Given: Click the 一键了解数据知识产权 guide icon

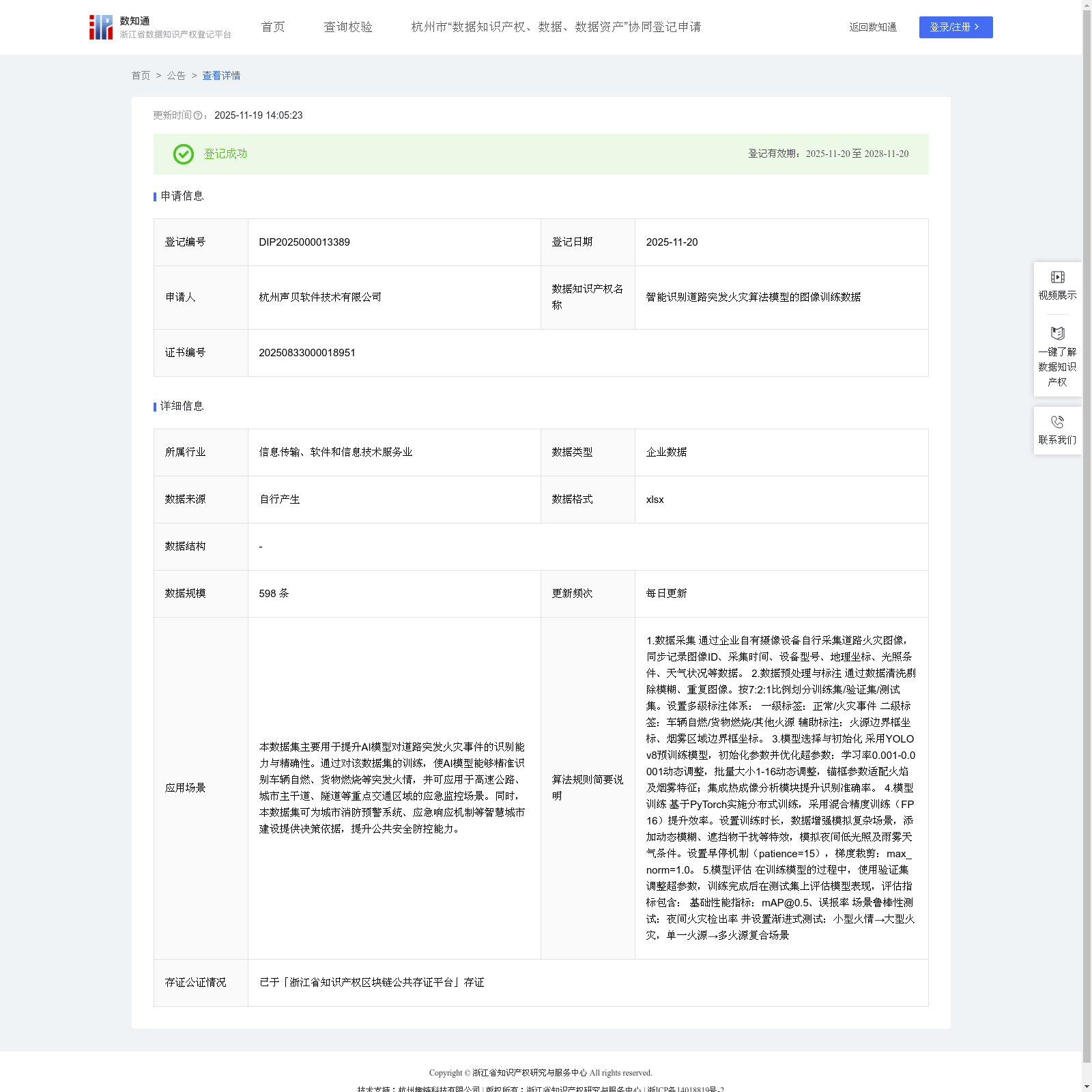Looking at the screenshot, I should click(x=1057, y=334).
